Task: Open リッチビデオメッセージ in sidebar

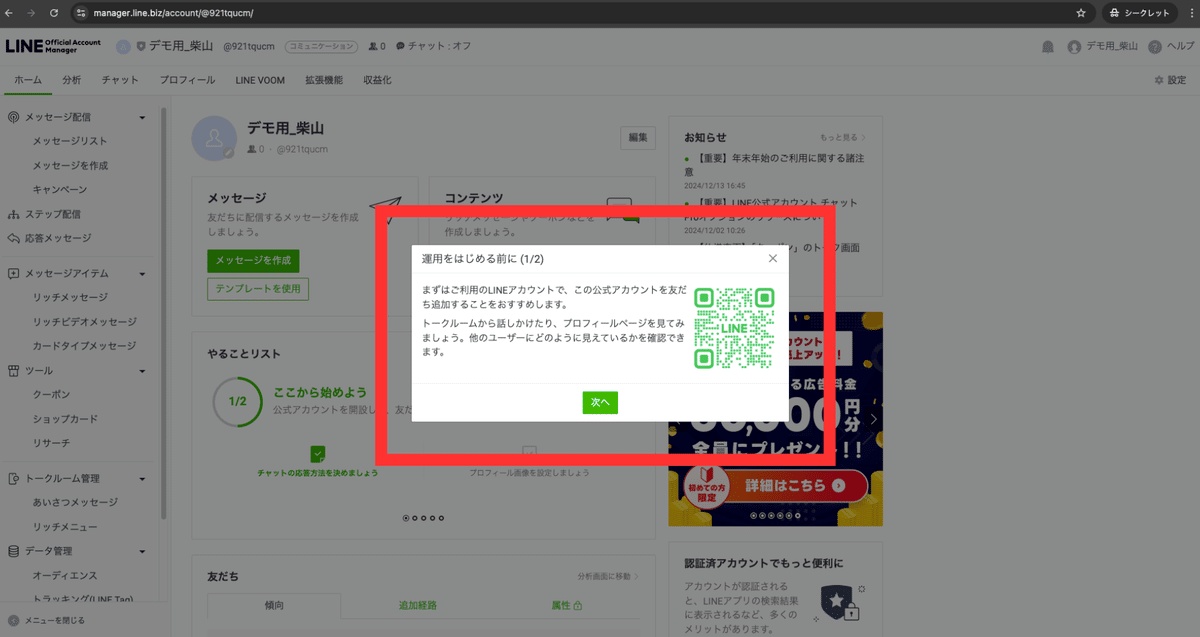Action: click(84, 322)
